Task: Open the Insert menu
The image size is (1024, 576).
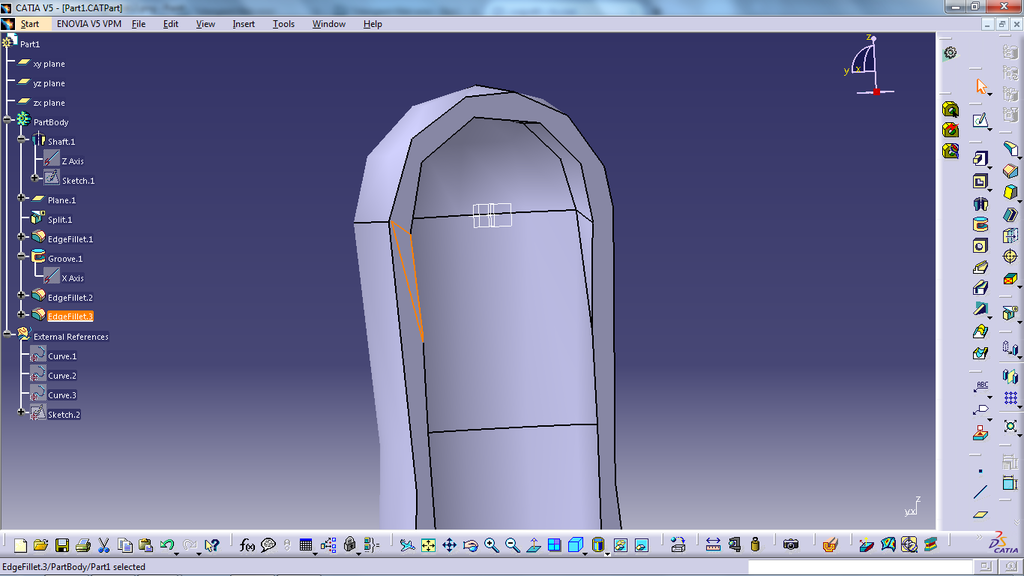Action: tap(244, 24)
